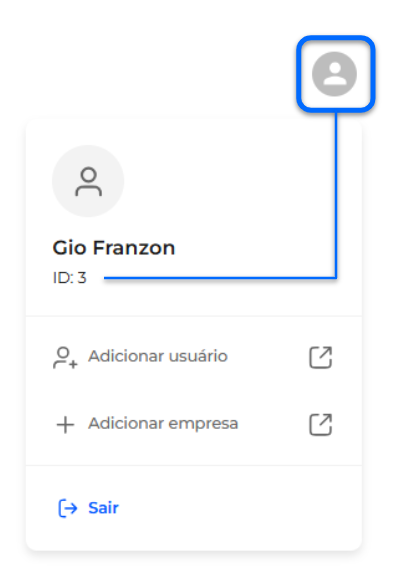Click the blue connector line near ID

point(220,278)
